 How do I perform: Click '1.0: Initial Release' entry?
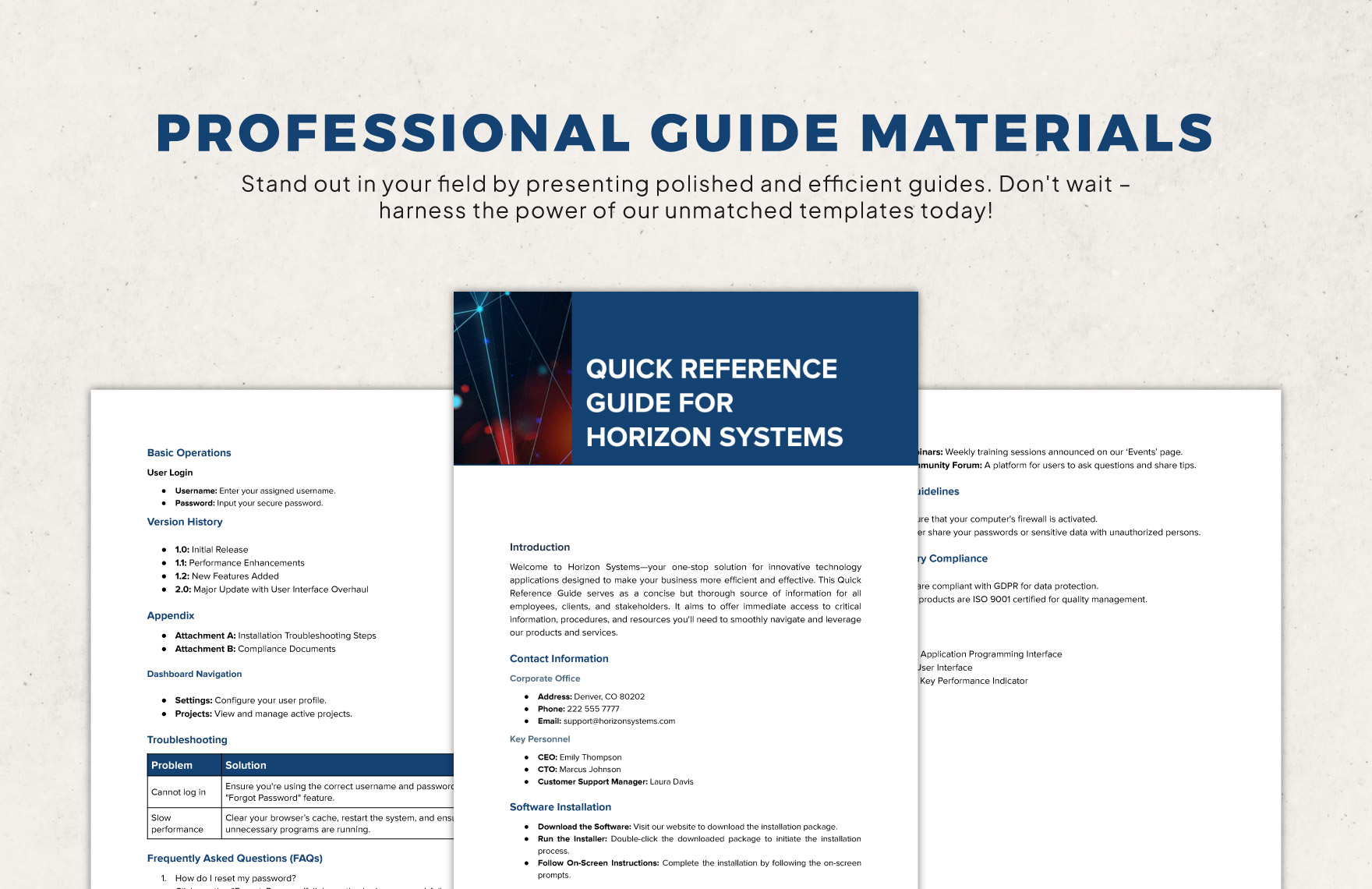211,550
